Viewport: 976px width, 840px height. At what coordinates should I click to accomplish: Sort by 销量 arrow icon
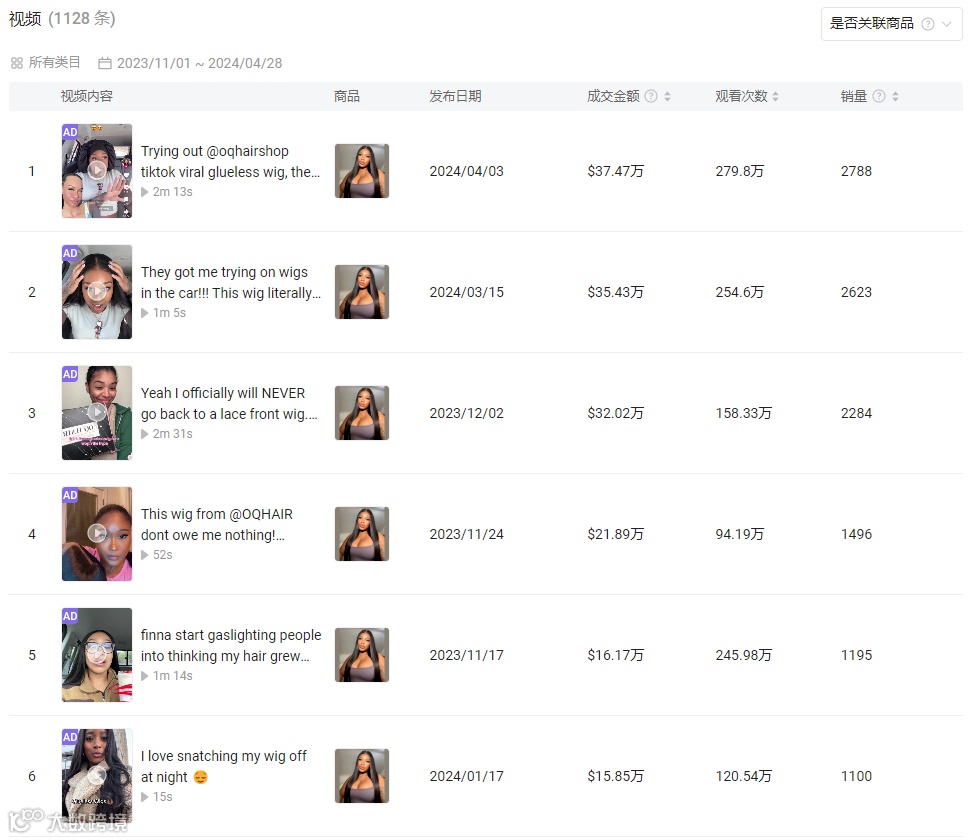(x=895, y=96)
